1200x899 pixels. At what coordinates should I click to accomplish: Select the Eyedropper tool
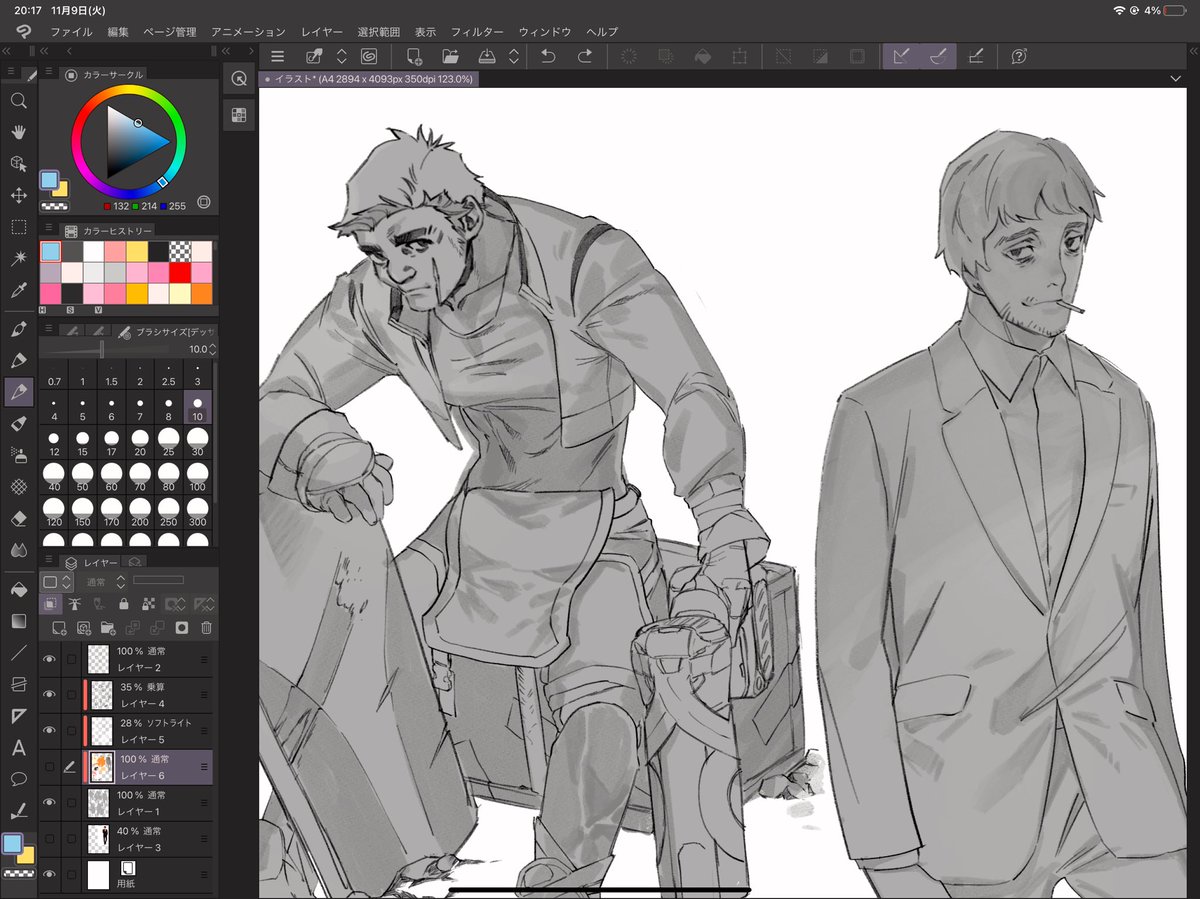tap(18, 290)
